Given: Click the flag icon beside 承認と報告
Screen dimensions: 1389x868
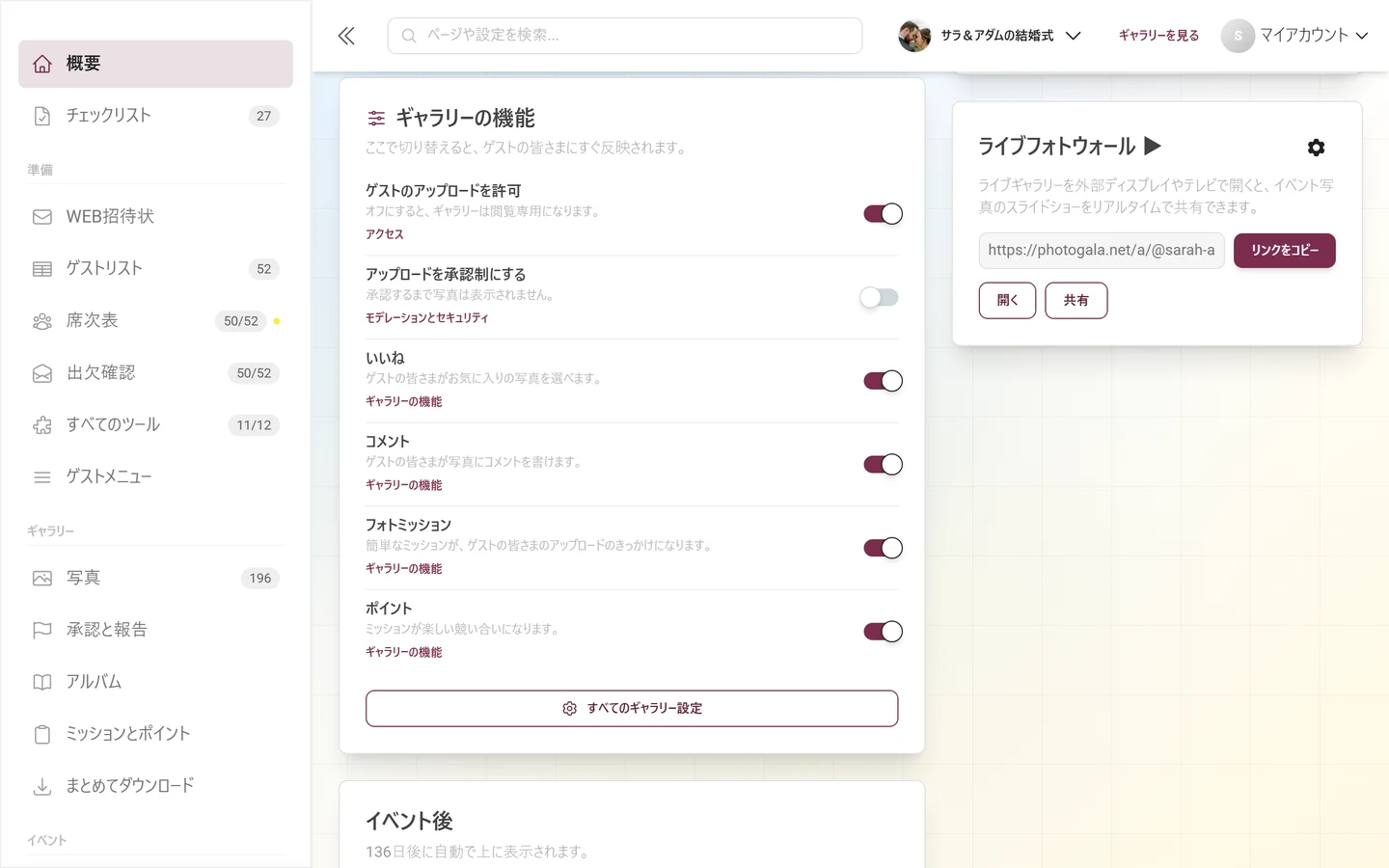Looking at the screenshot, I should point(42,631).
